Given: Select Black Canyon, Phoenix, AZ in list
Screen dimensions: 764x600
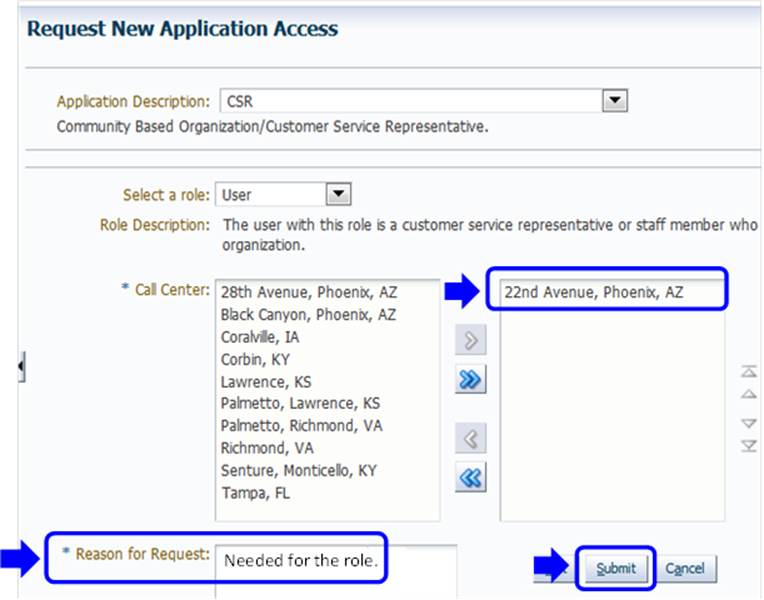Looking at the screenshot, I should click(x=308, y=314).
